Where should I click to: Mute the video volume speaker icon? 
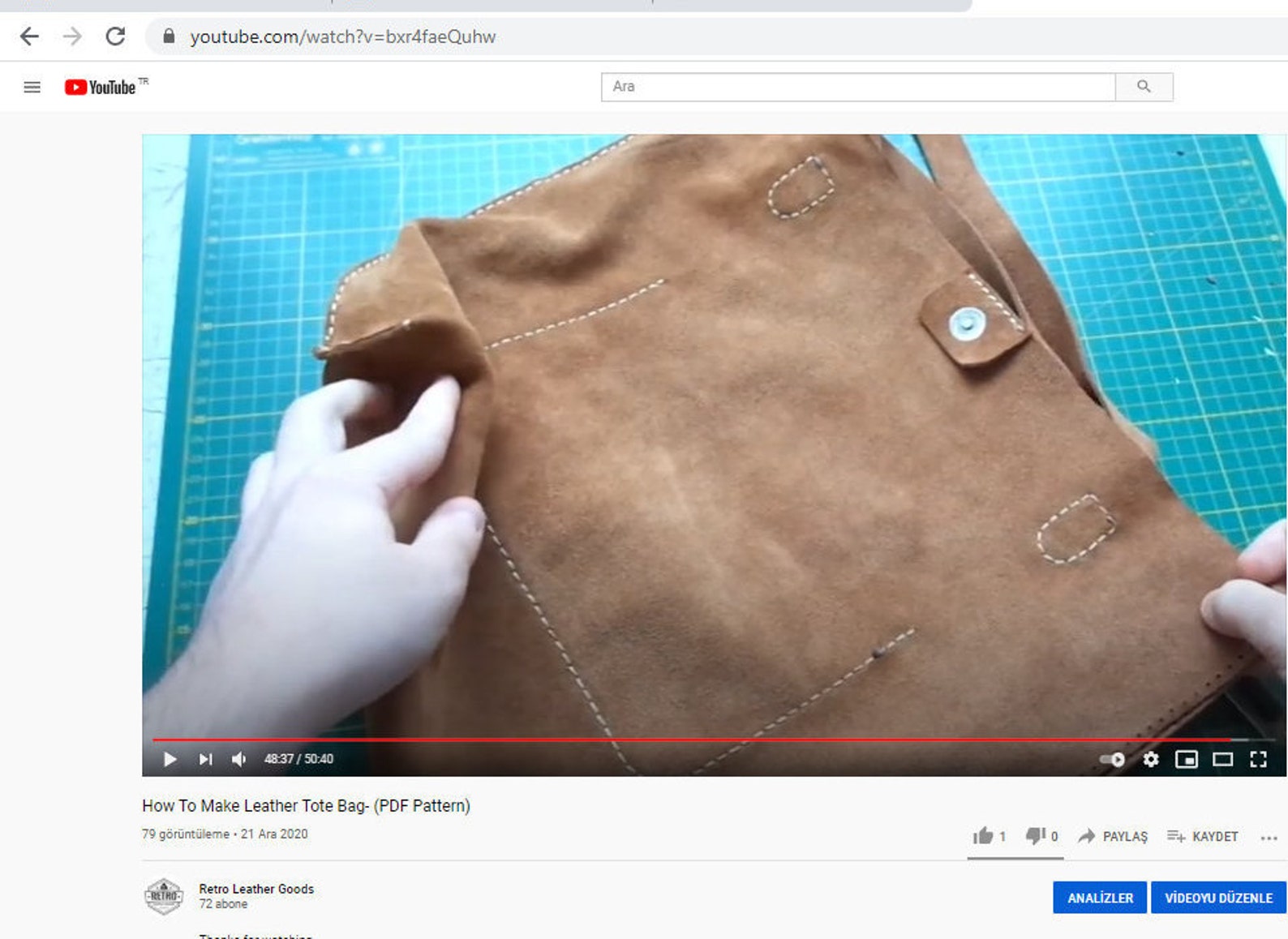click(x=239, y=759)
